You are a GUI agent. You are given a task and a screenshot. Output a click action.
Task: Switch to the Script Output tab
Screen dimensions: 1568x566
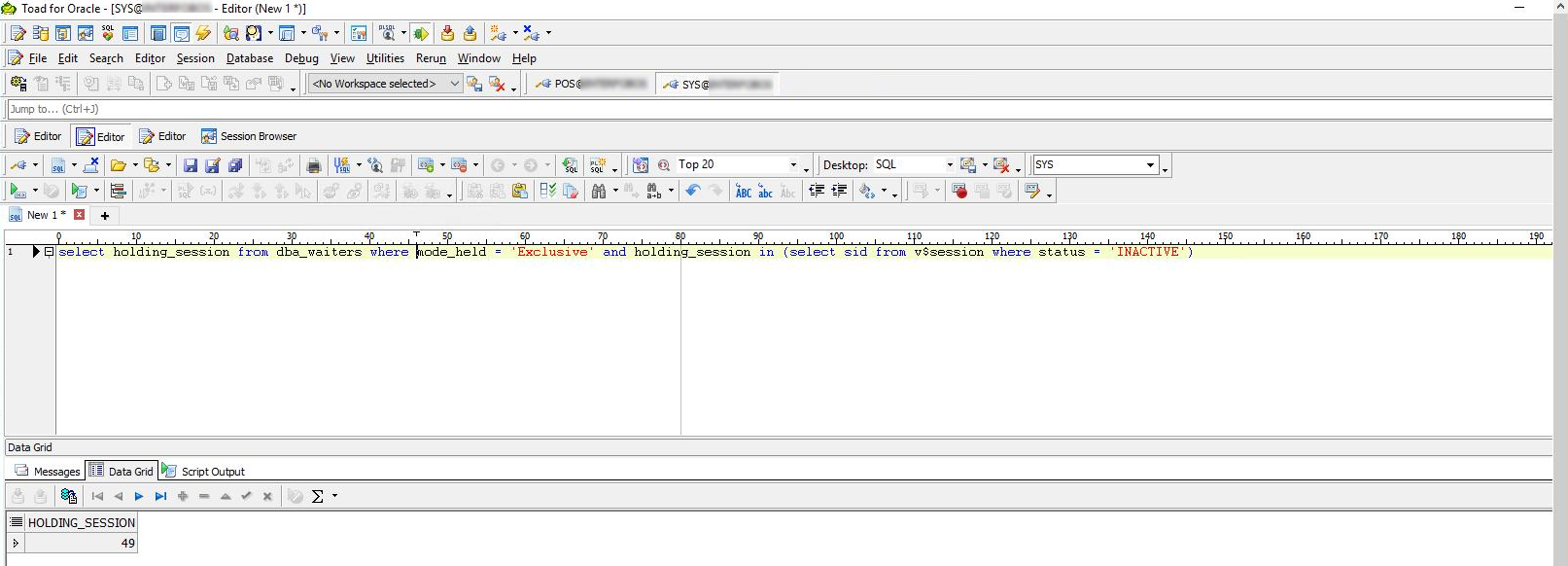(x=203, y=472)
